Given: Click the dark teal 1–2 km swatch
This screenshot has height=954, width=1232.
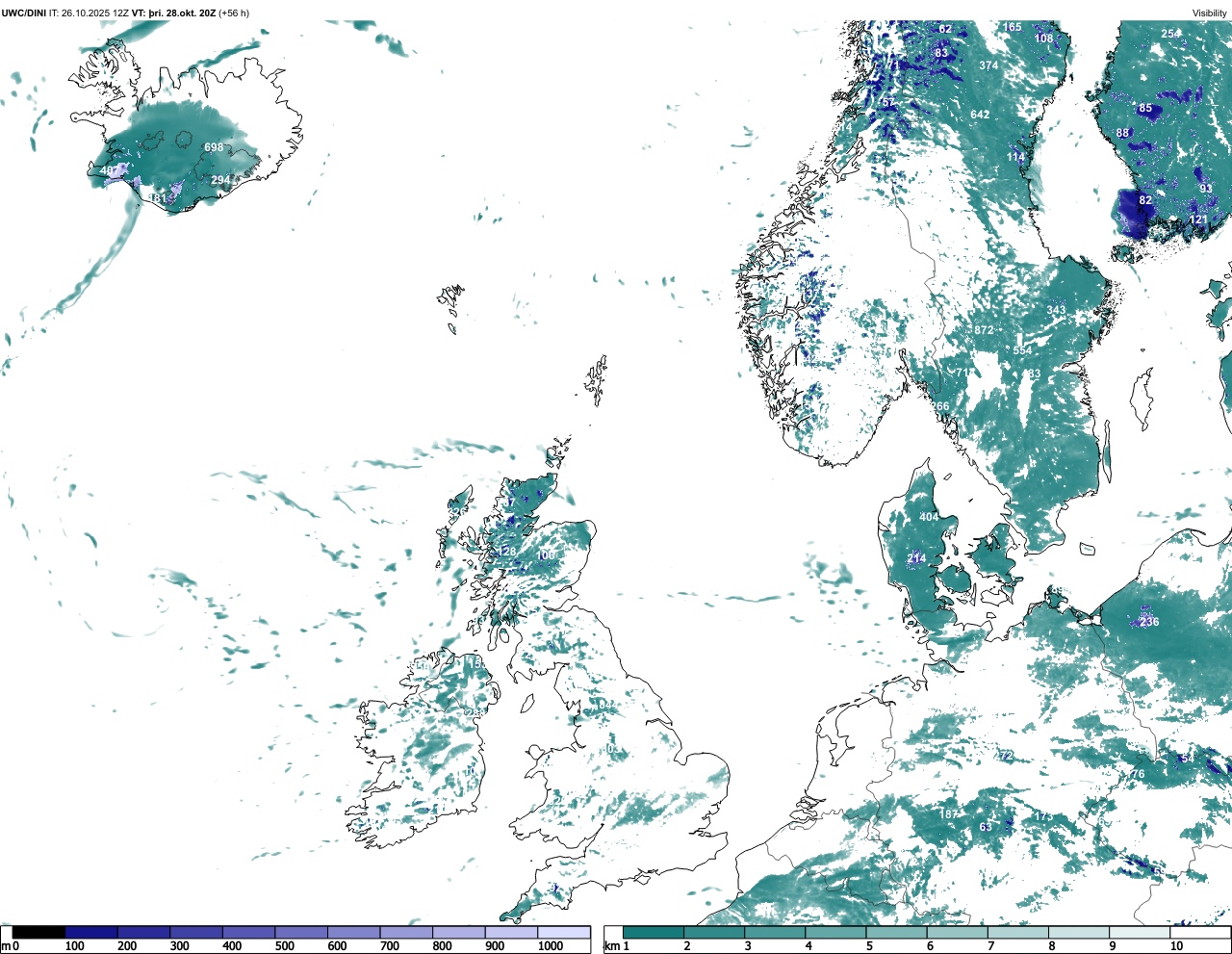Looking at the screenshot, I should pos(654,932).
